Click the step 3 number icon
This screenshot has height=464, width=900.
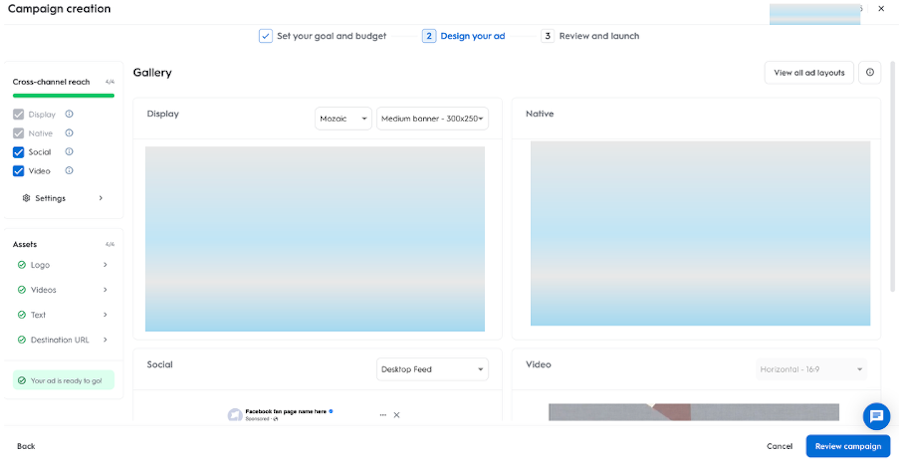[x=548, y=36]
